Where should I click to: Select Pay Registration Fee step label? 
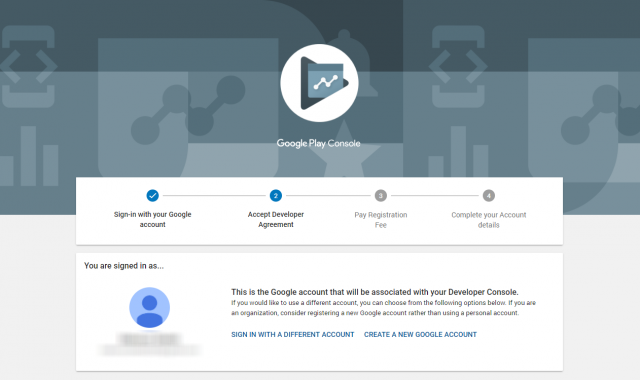380,220
